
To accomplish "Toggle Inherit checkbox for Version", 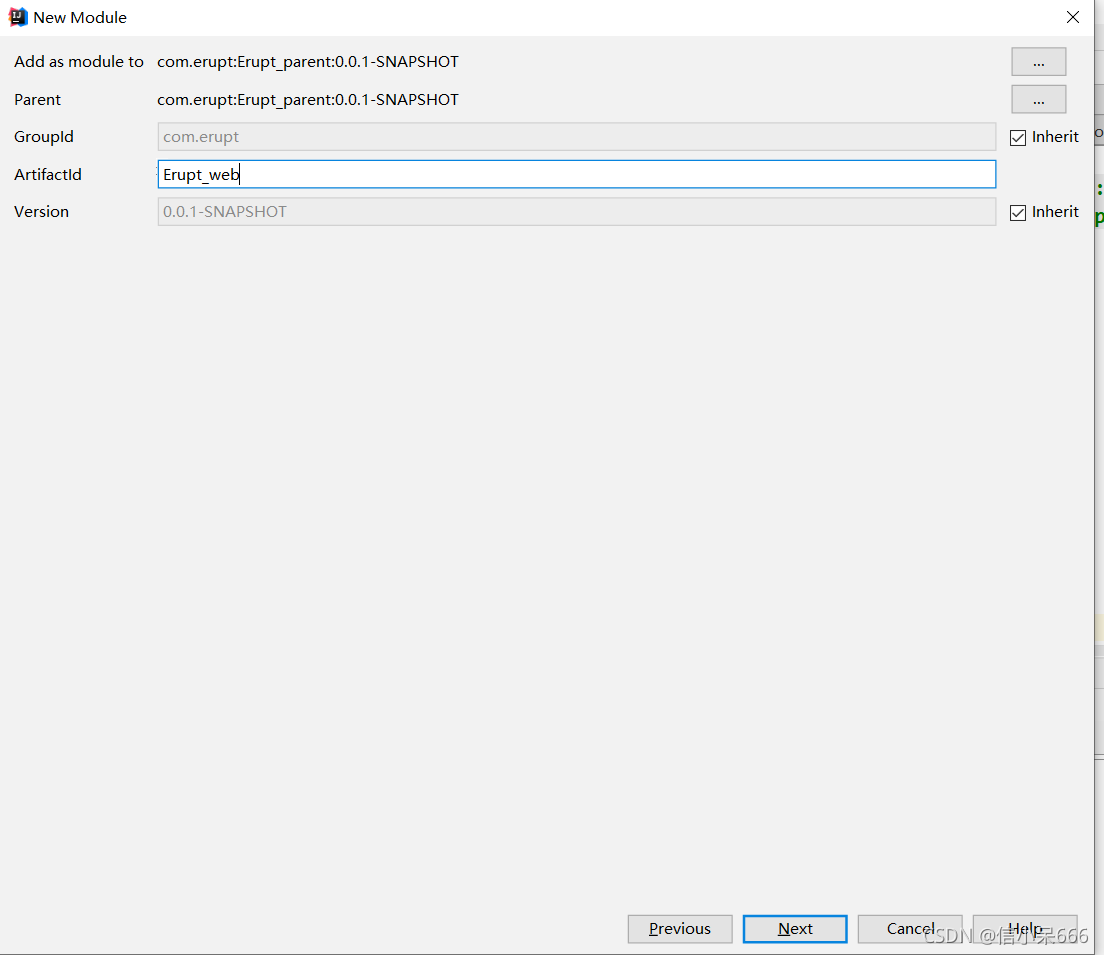I will click(1017, 213).
